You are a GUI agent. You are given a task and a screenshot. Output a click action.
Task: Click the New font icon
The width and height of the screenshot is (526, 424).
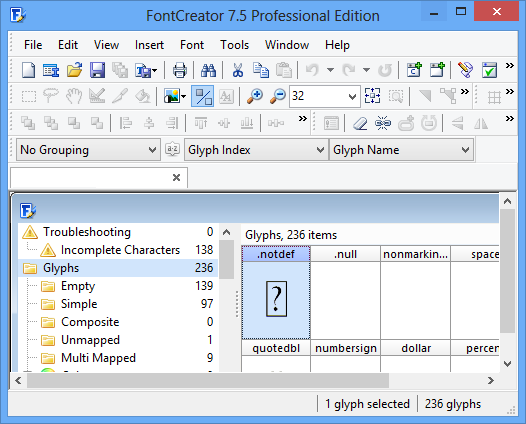(28, 70)
